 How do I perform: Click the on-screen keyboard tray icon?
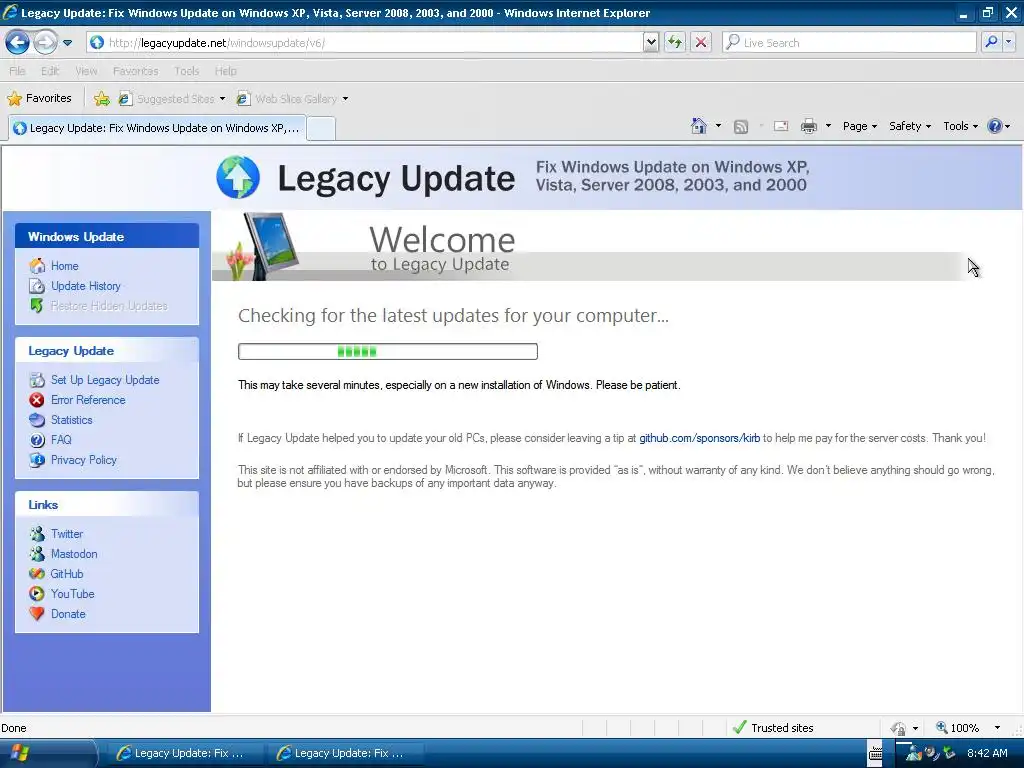pos(876,754)
